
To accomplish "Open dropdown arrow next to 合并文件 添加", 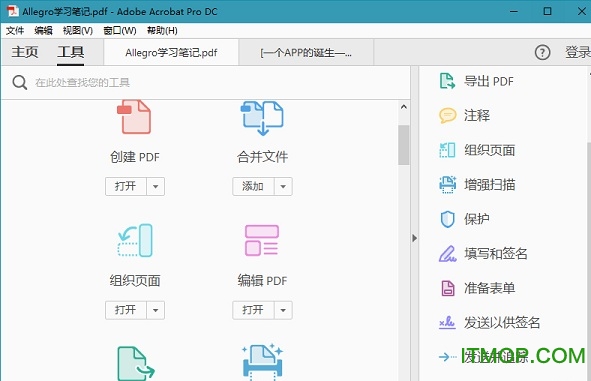I will click(x=283, y=186).
